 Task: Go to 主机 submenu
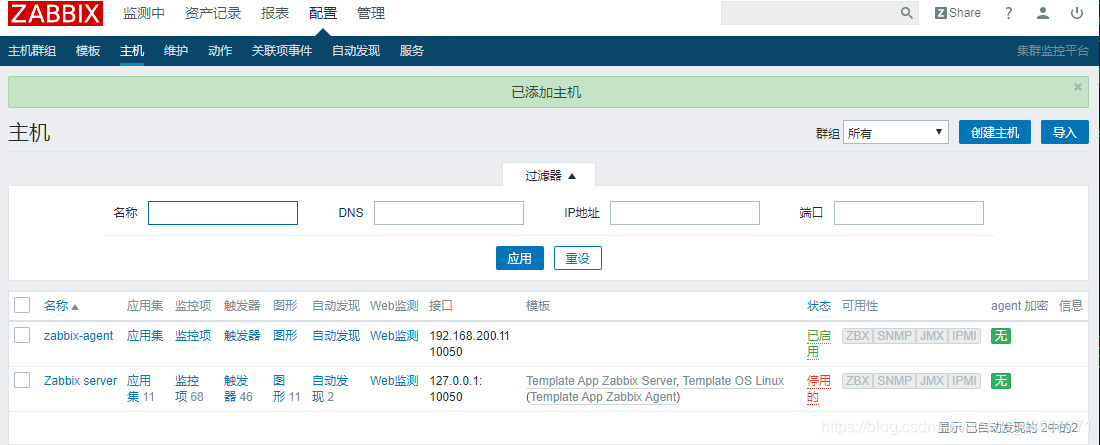pos(132,51)
